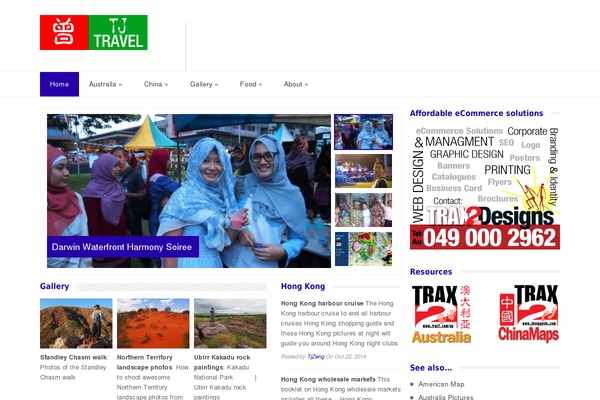
Task: Select the second slider thumbnail of night market
Action: click(364, 171)
